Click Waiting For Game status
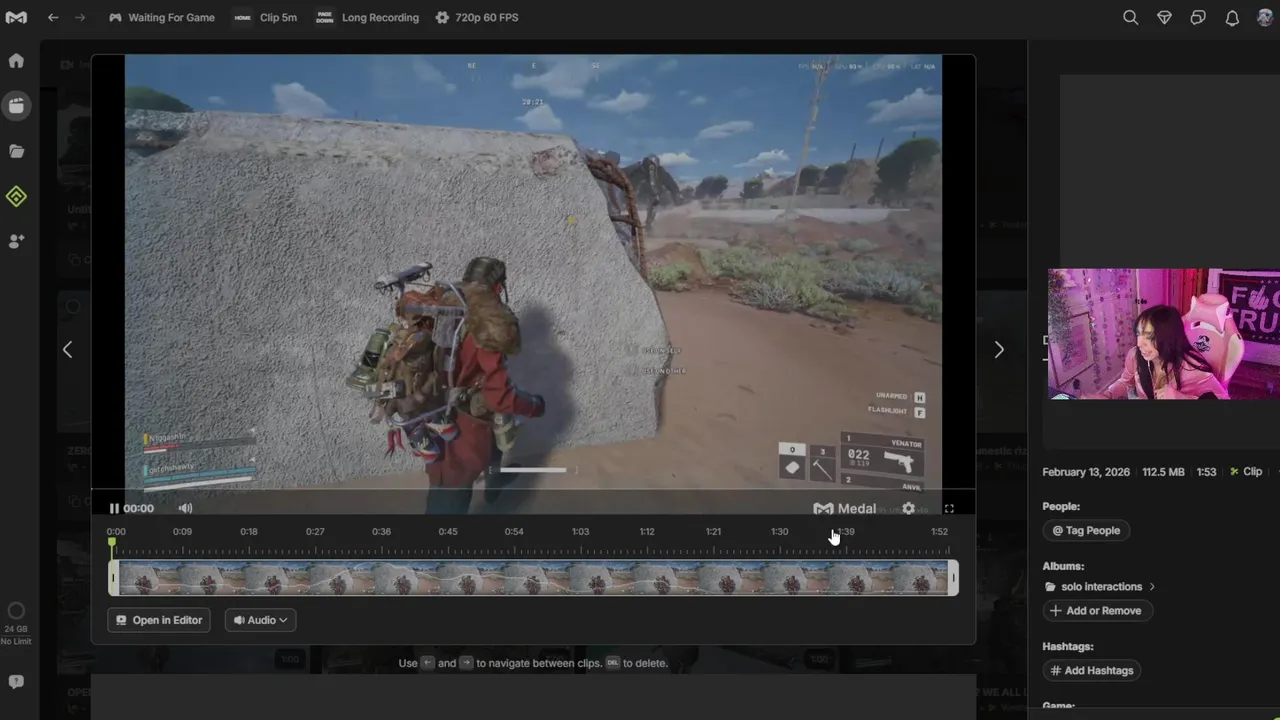The image size is (1280, 720). click(x=161, y=17)
